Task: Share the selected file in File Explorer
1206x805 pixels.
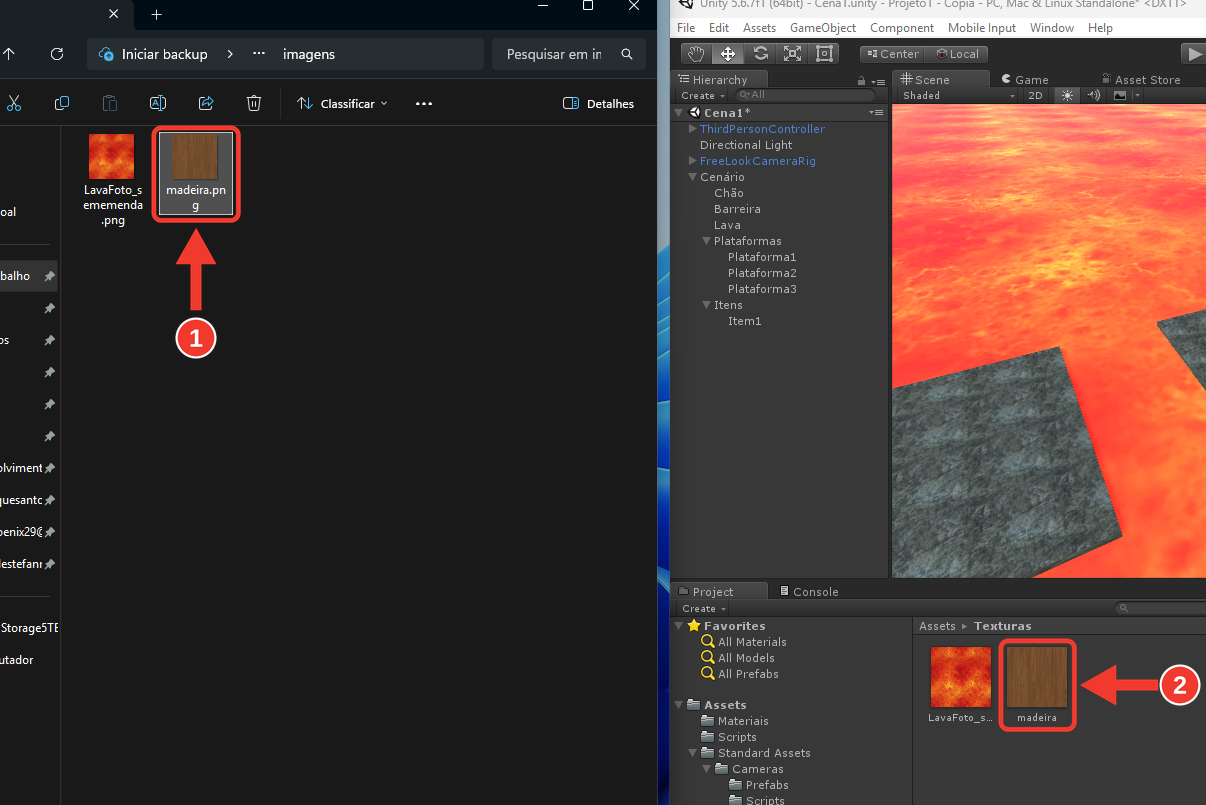Action: coord(206,103)
